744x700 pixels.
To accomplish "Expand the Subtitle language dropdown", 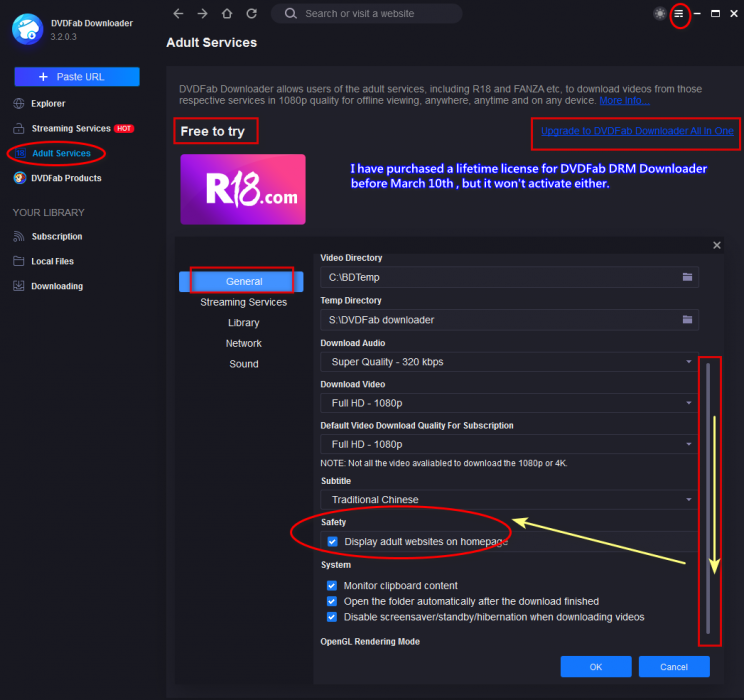I will [x=508, y=500].
